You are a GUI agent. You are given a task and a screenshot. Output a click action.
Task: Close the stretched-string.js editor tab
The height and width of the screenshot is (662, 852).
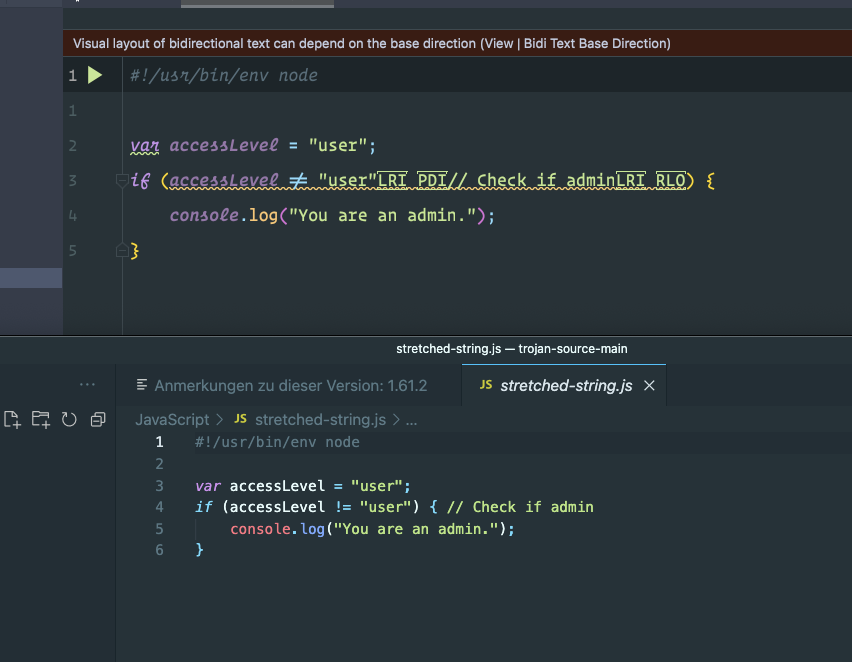pyautogui.click(x=649, y=384)
